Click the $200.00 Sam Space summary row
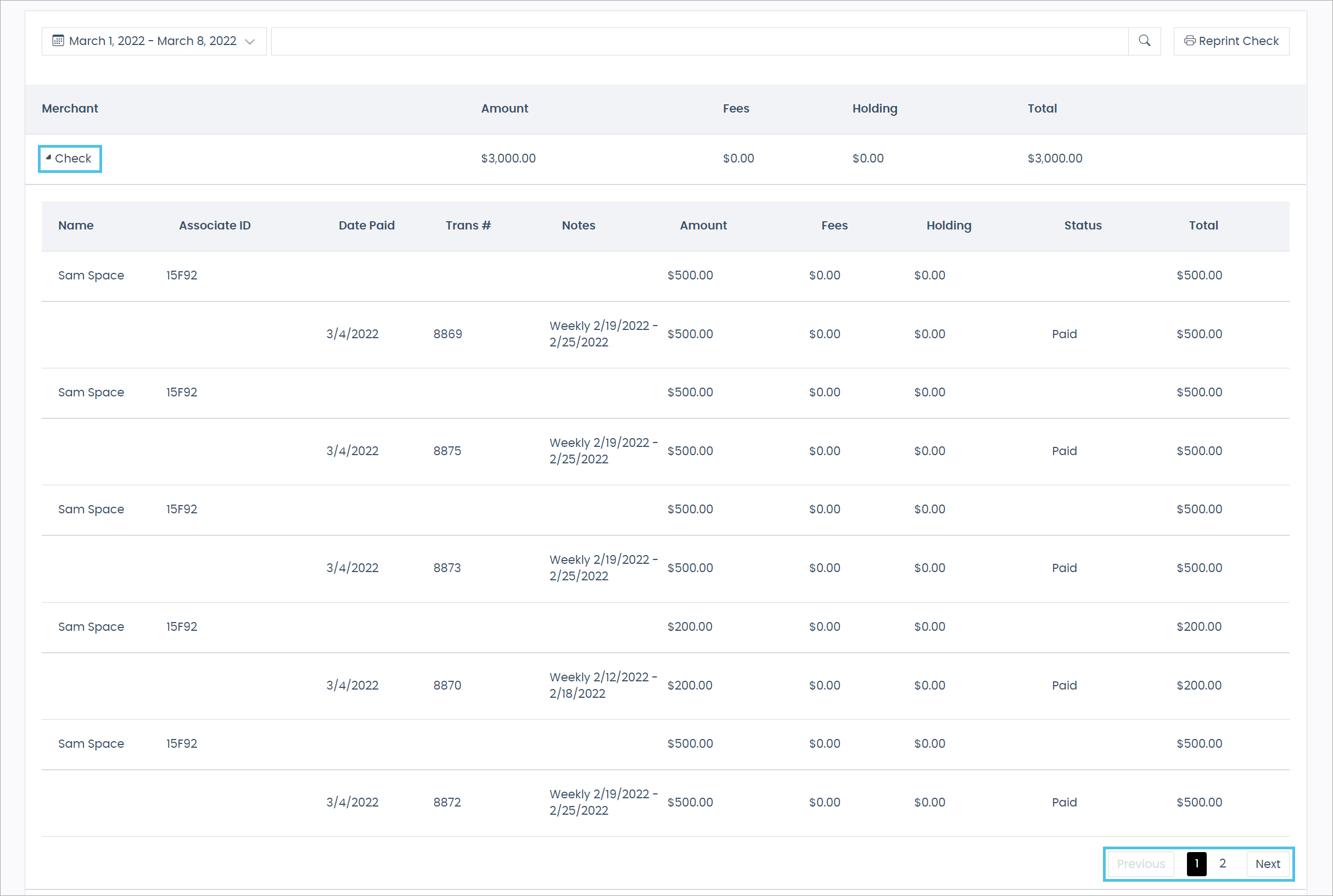The image size is (1333, 896). pyautogui.click(x=689, y=626)
